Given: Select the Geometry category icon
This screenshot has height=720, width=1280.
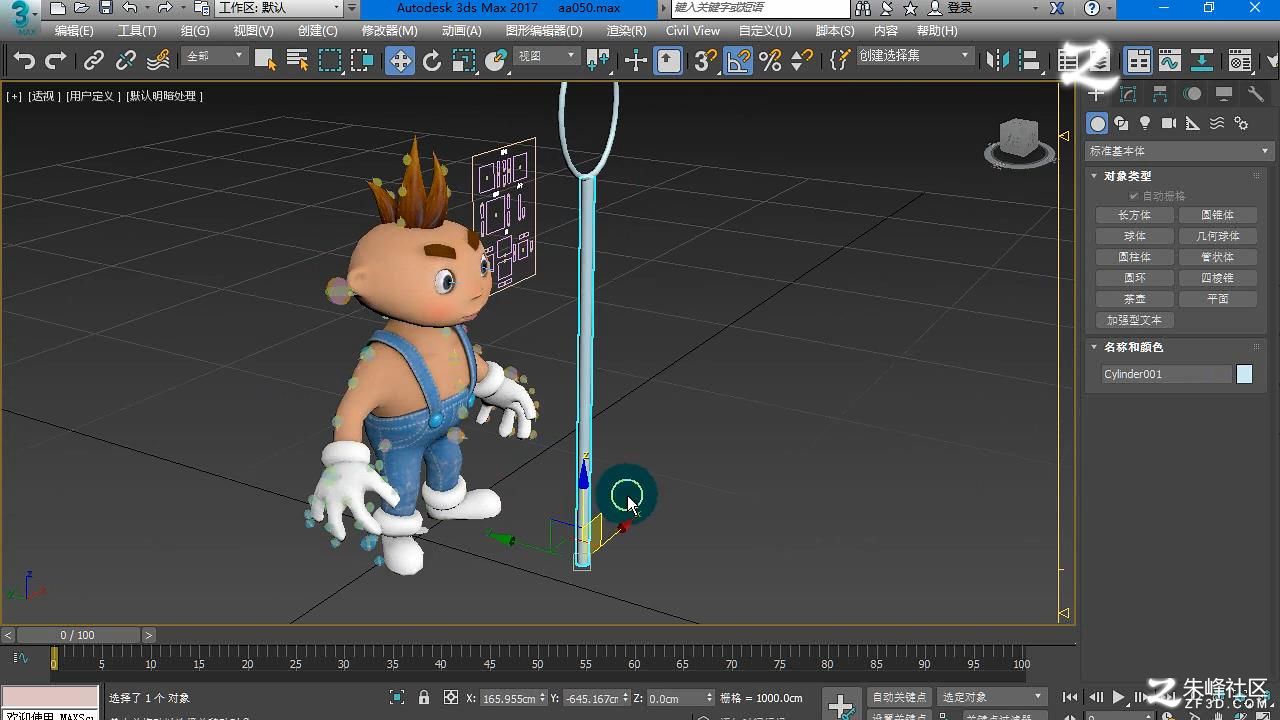Looking at the screenshot, I should tap(1098, 123).
